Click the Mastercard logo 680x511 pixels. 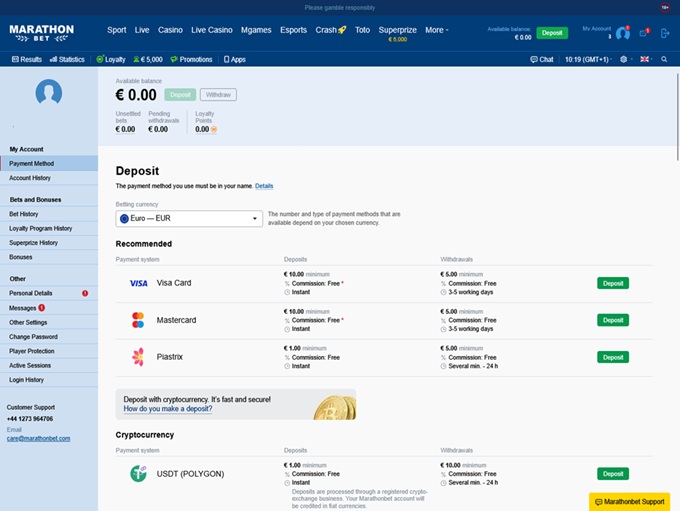click(x=138, y=320)
